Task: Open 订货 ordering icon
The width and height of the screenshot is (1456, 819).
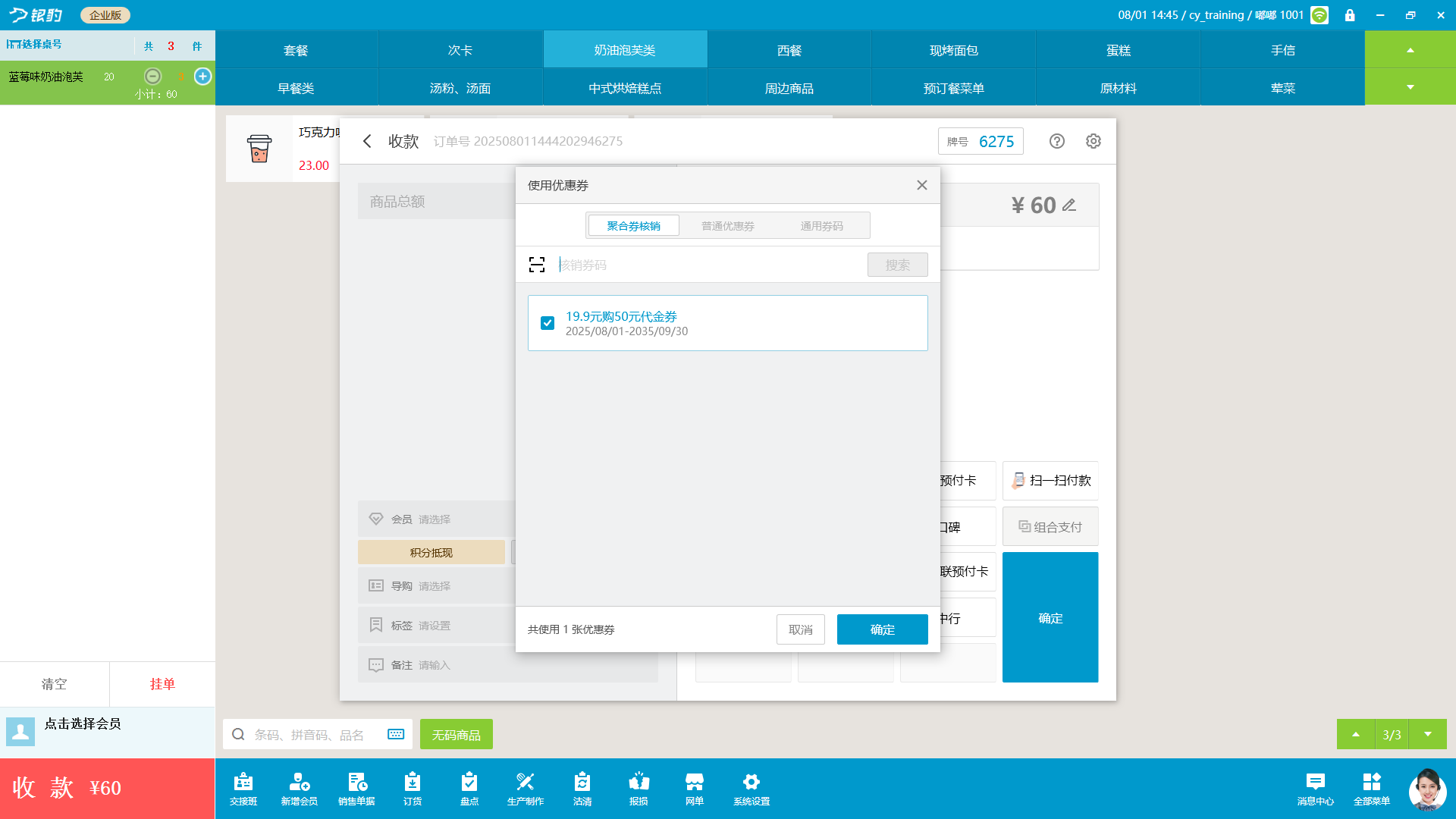Action: [x=413, y=789]
